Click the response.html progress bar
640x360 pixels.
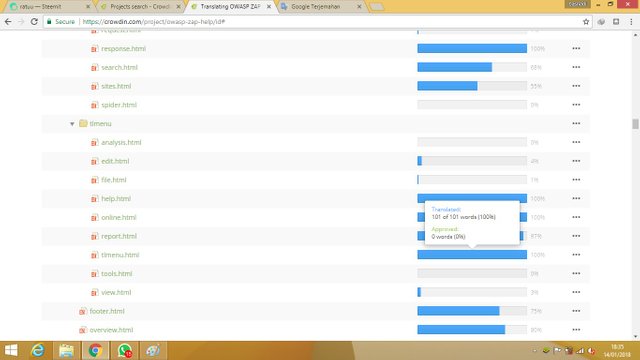[x=472, y=49]
